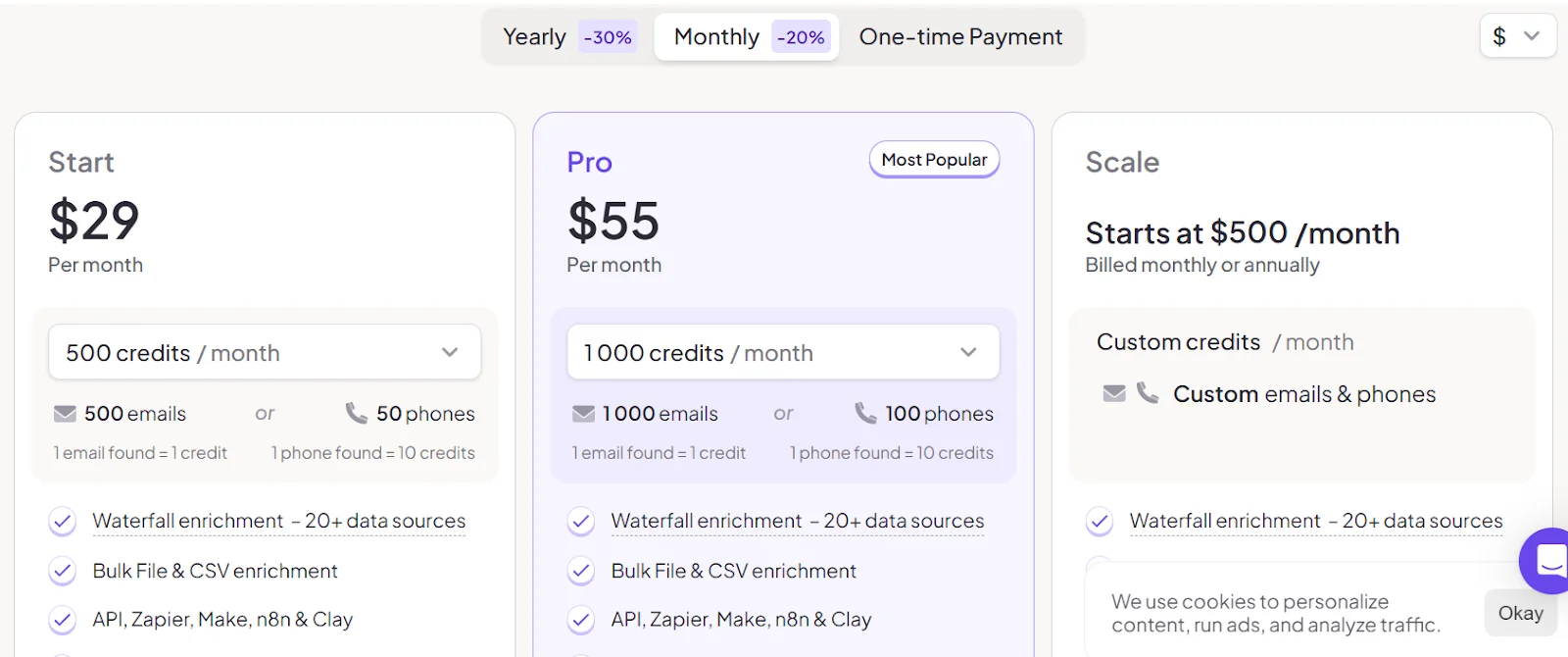
Task: Open the chat widget bubble
Action: pos(1547,561)
